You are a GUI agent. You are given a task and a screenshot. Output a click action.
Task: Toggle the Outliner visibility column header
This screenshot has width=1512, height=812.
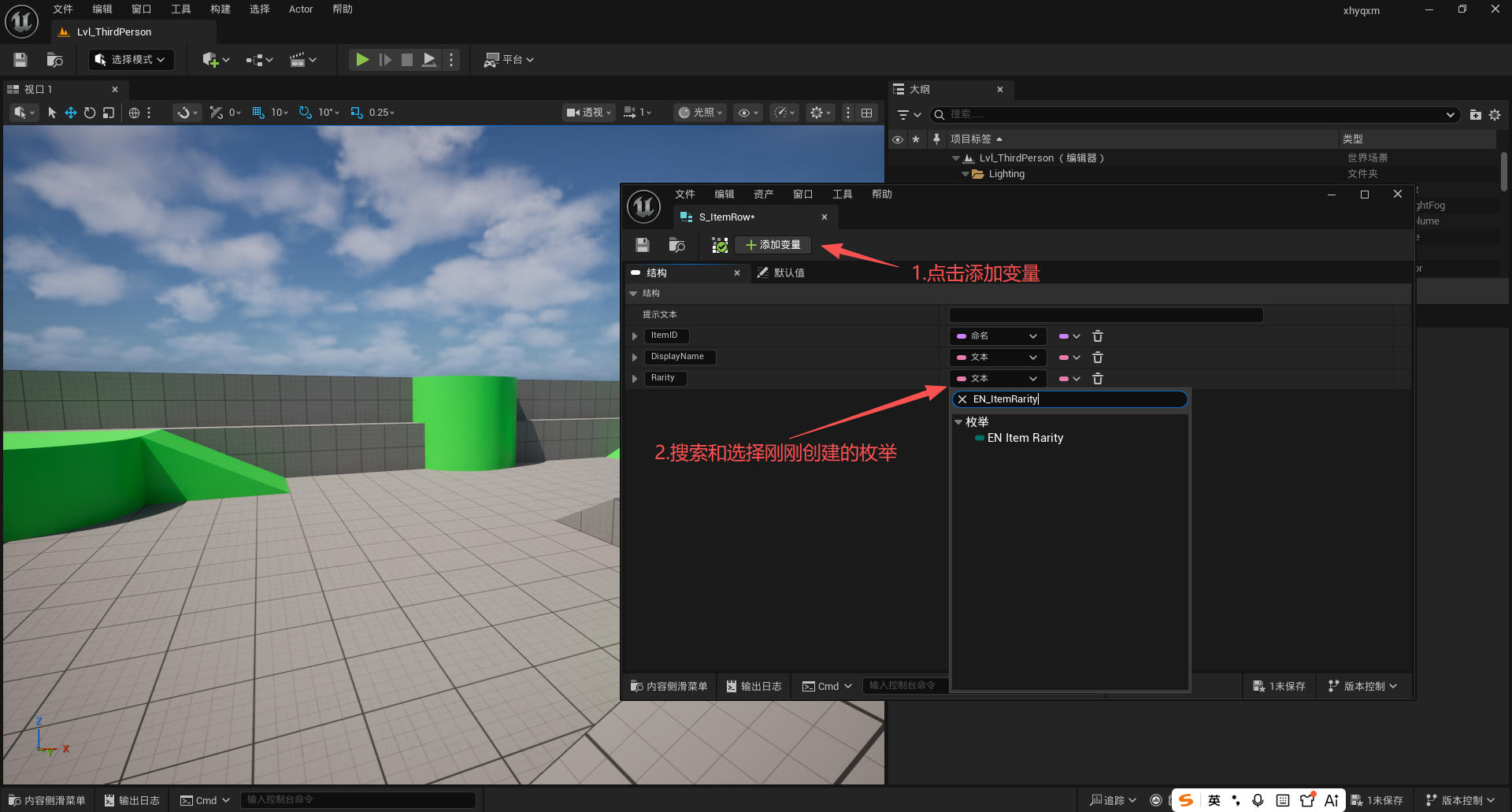pyautogui.click(x=898, y=139)
